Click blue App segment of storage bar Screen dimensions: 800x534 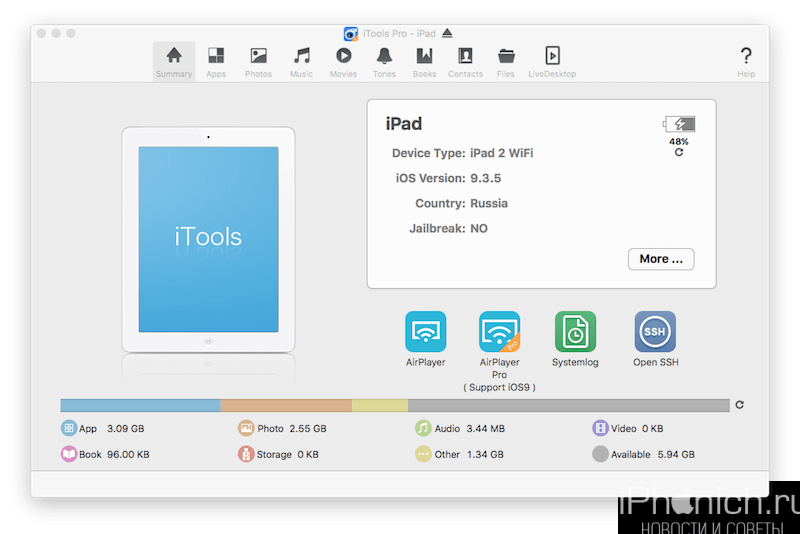pyautogui.click(x=140, y=405)
